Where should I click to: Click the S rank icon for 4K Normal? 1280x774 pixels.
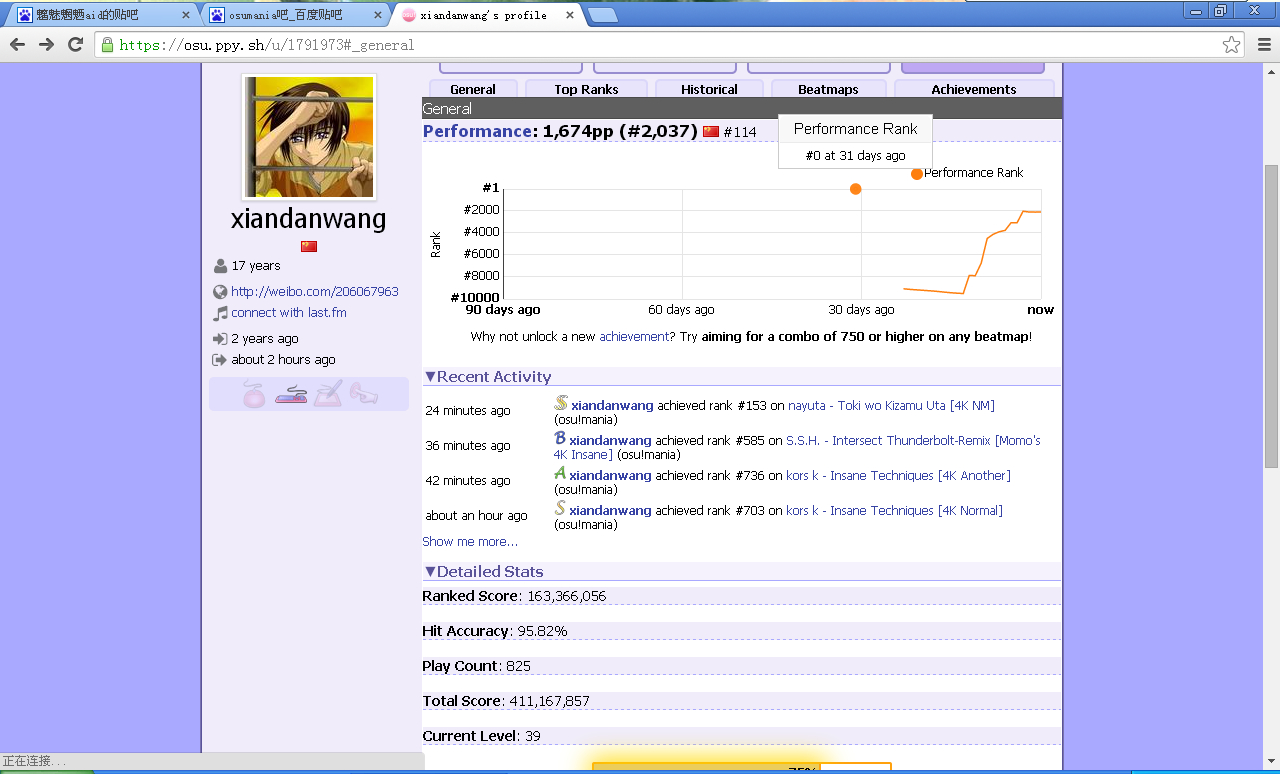tap(560, 508)
